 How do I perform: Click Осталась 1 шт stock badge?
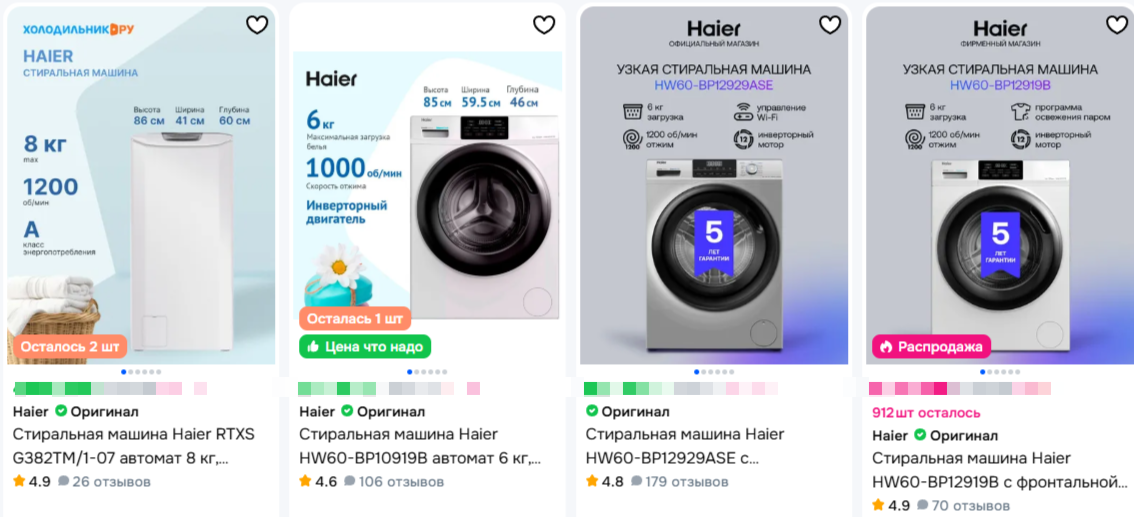pos(355,319)
